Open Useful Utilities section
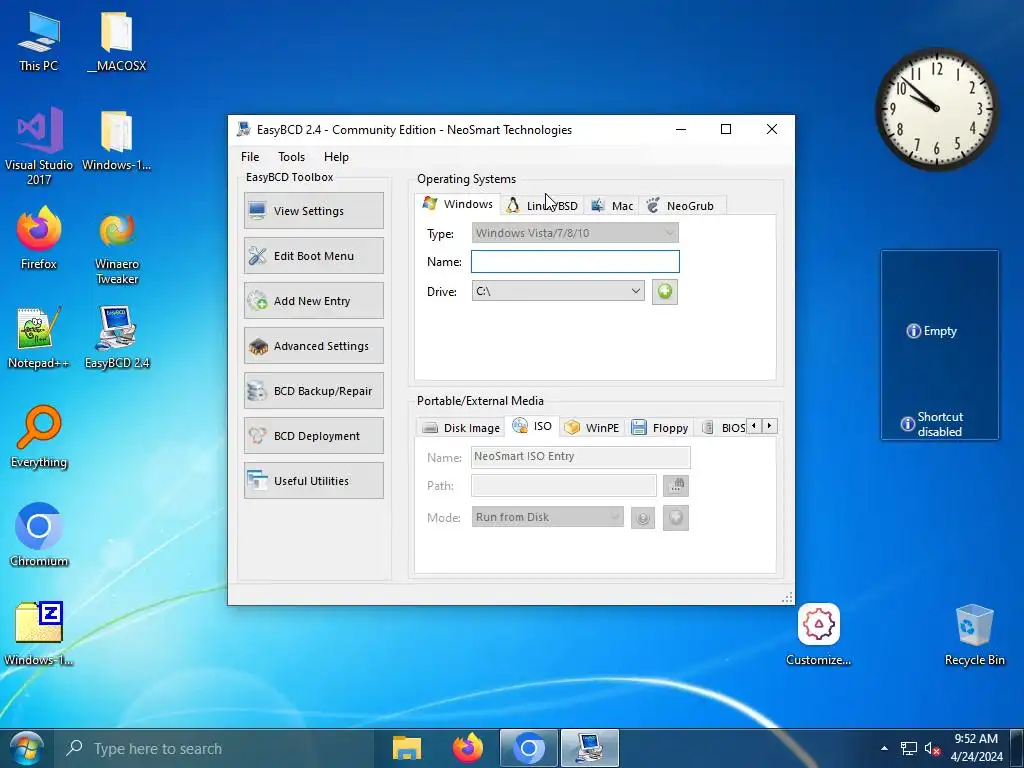Image resolution: width=1024 pixels, height=768 pixels. pos(313,481)
